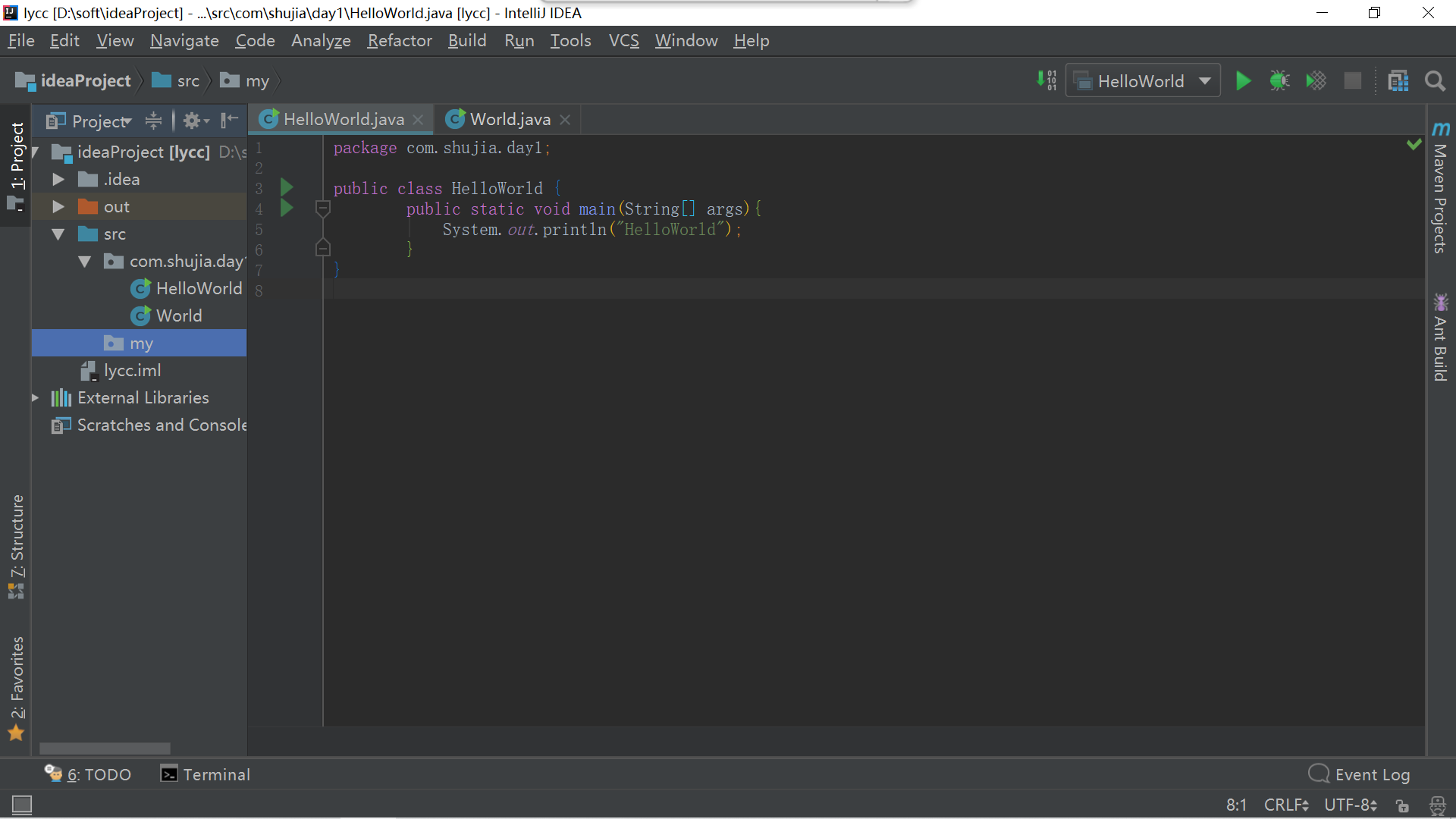Click the Debug bug icon
Screen dimensions: 1456x819
1279,81
